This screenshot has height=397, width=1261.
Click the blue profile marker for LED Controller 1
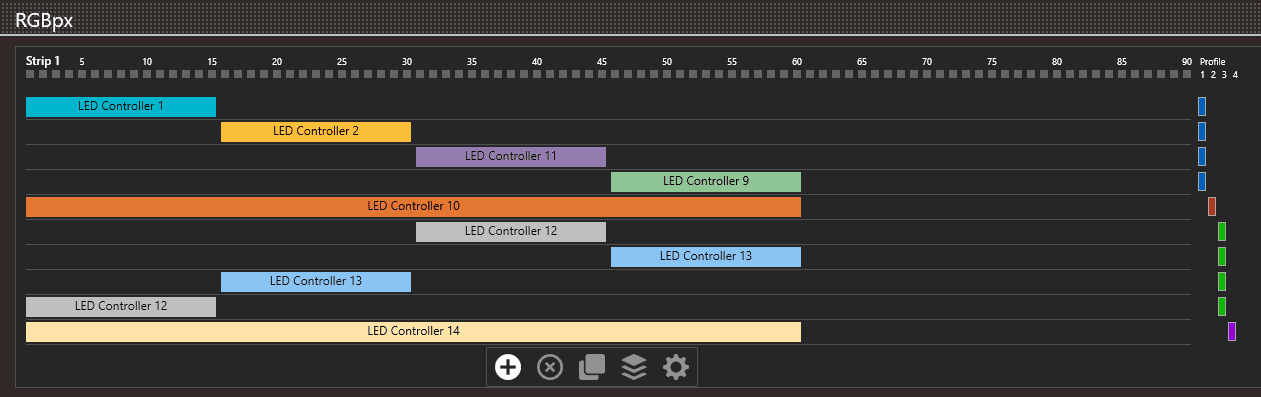[1202, 106]
